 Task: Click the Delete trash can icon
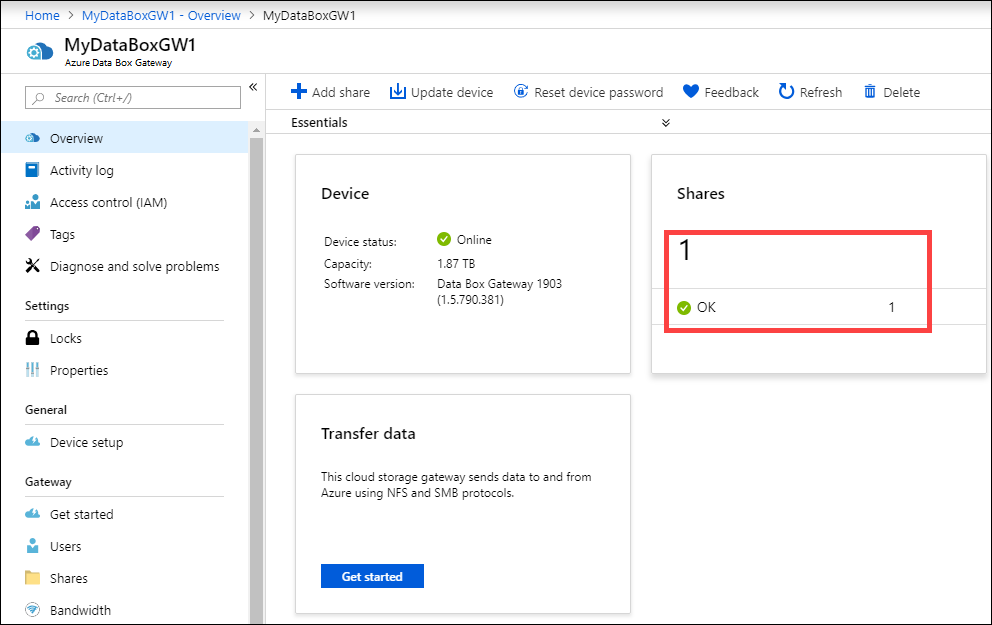click(x=870, y=92)
